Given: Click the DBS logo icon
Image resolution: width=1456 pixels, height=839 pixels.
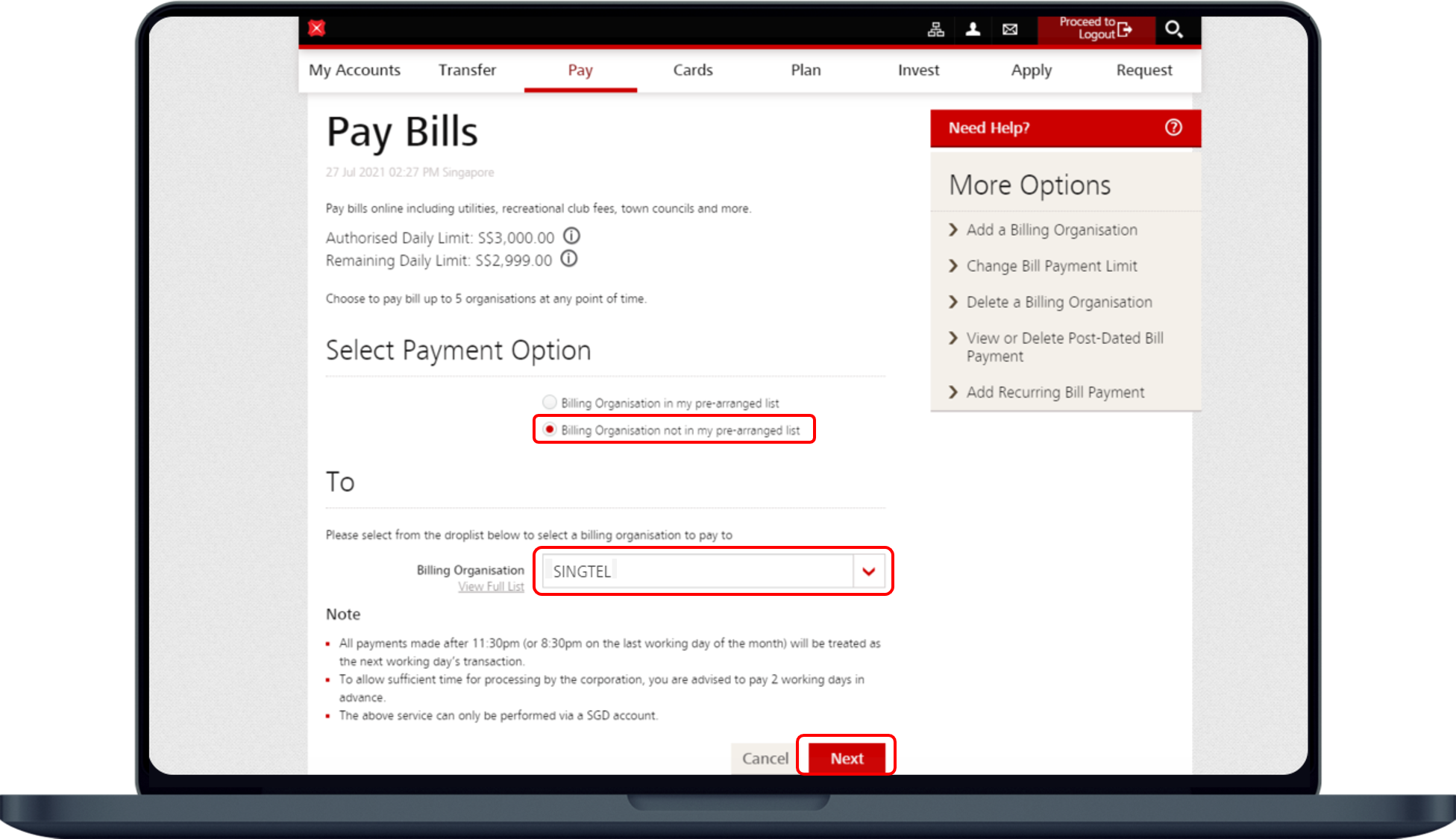Looking at the screenshot, I should 317,28.
